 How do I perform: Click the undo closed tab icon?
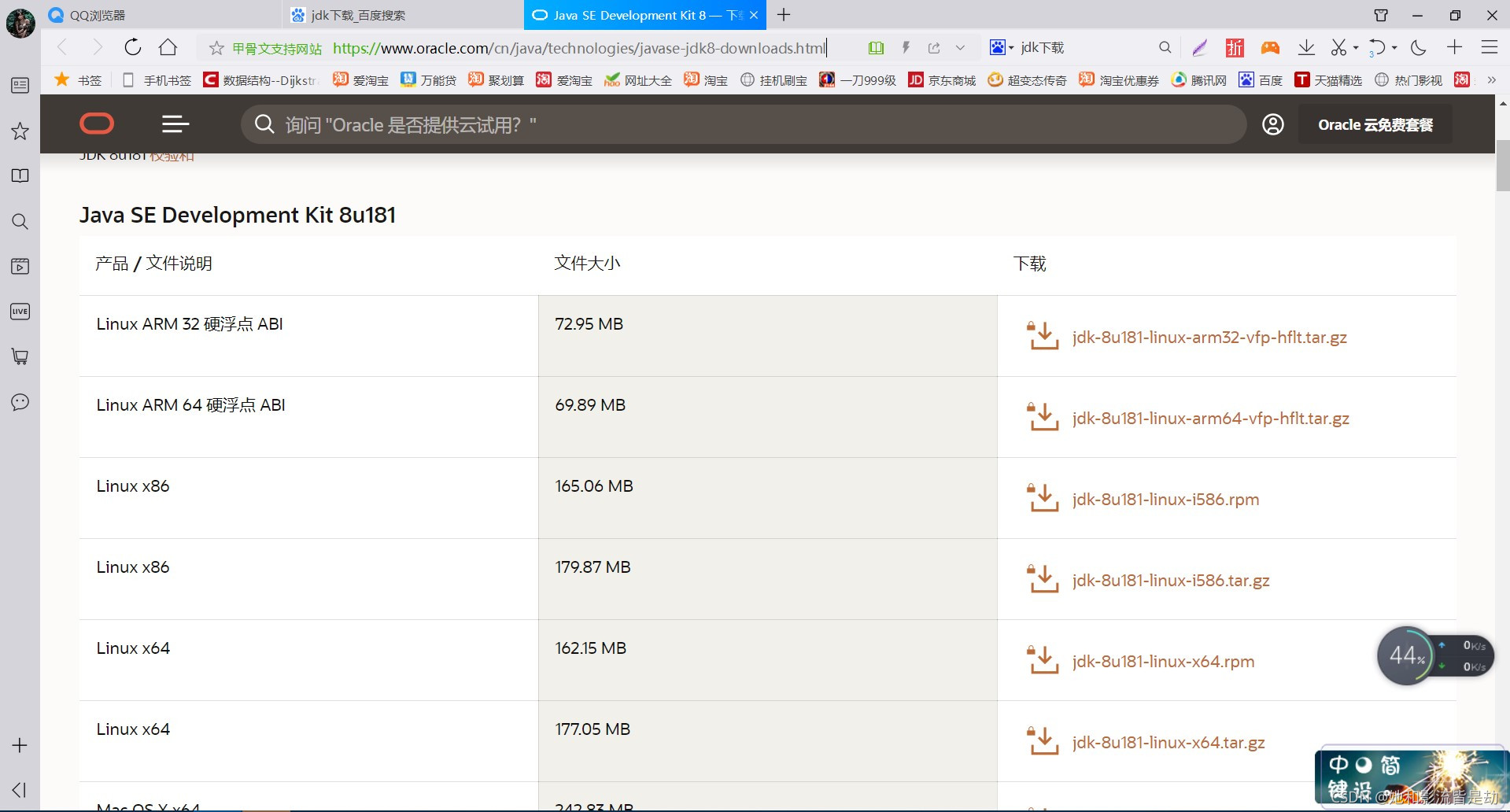(x=1377, y=48)
